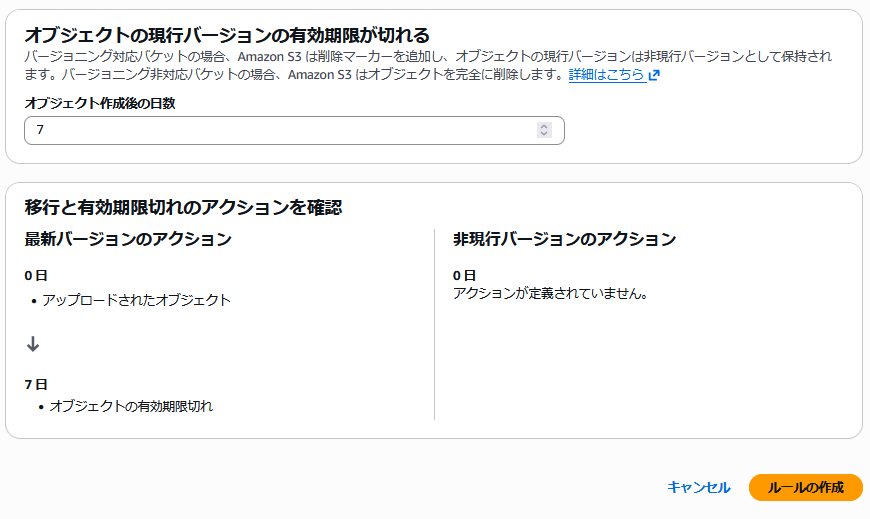Select the 最新バージョンのアクション column title
The width and height of the screenshot is (870, 519).
(128, 239)
